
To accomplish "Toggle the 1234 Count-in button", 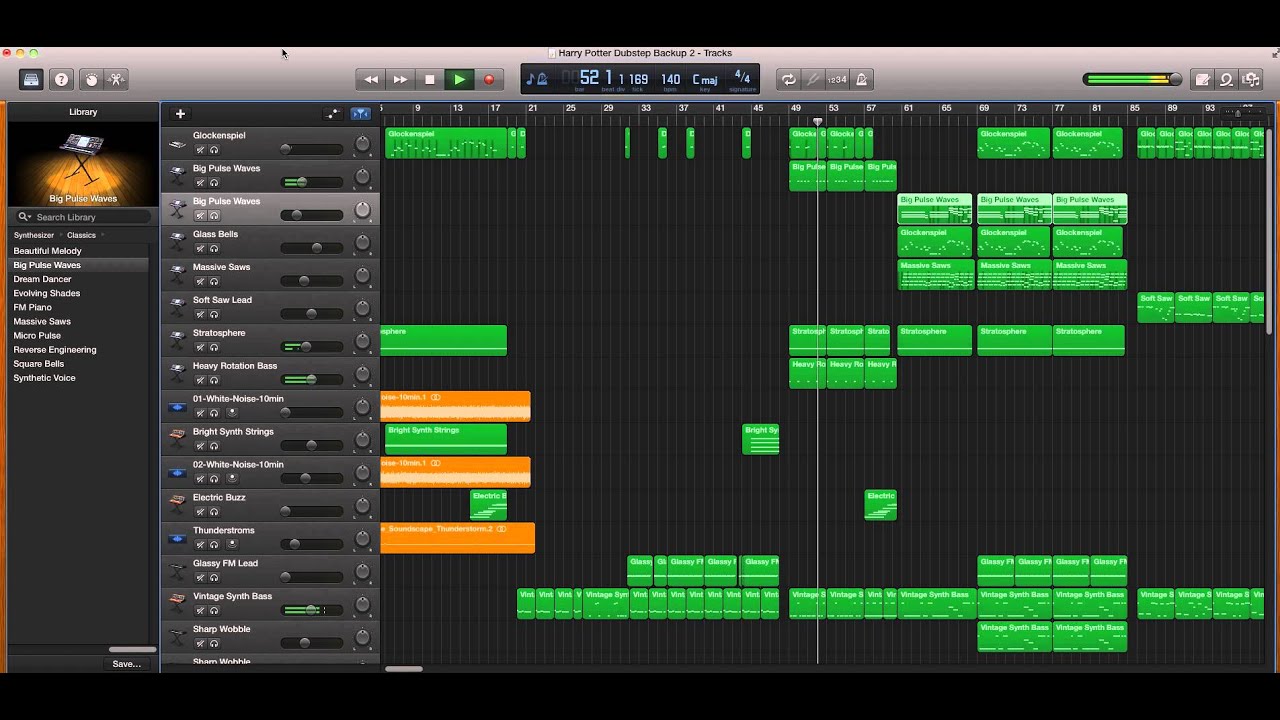I will (837, 80).
